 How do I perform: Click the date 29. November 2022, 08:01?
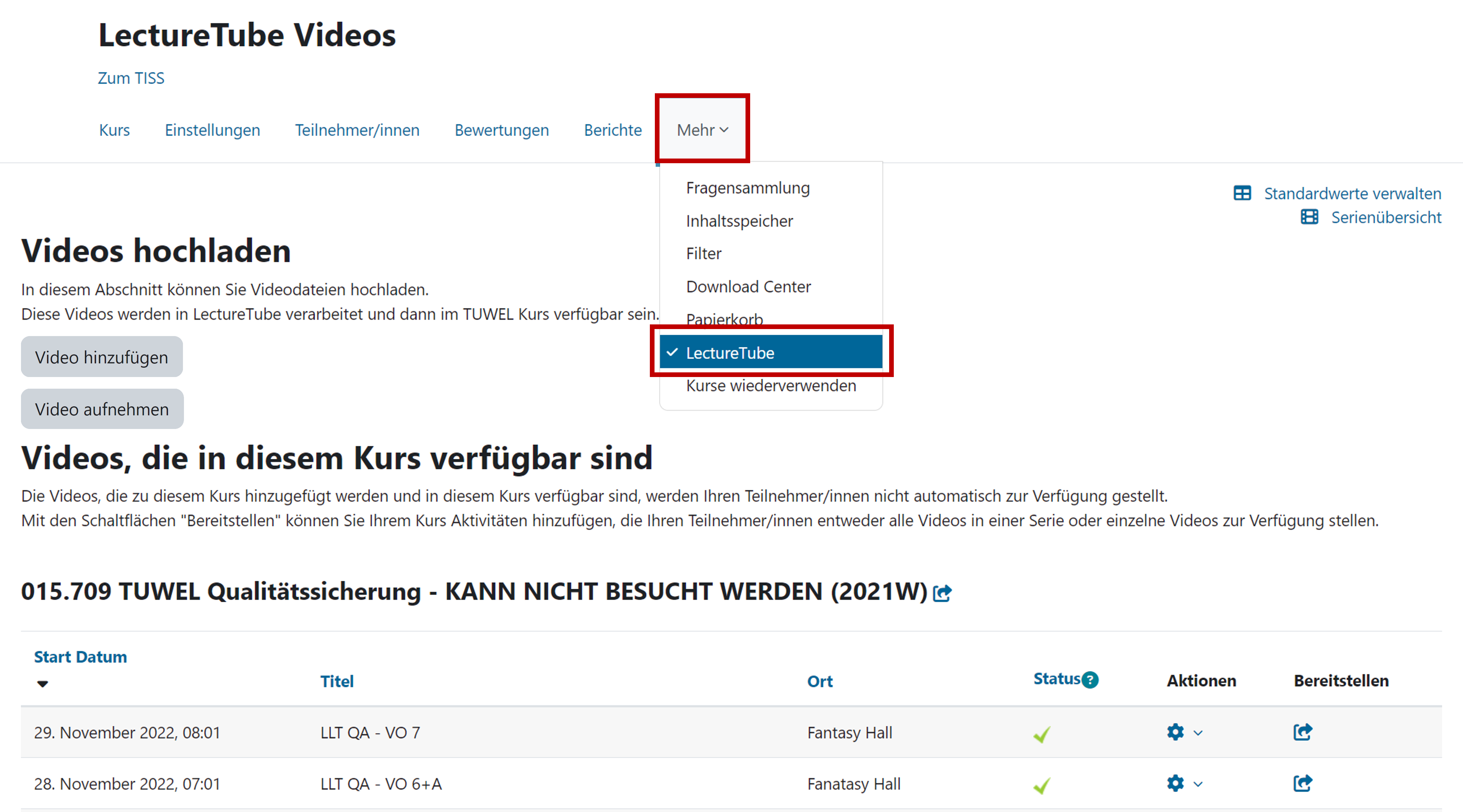click(127, 732)
